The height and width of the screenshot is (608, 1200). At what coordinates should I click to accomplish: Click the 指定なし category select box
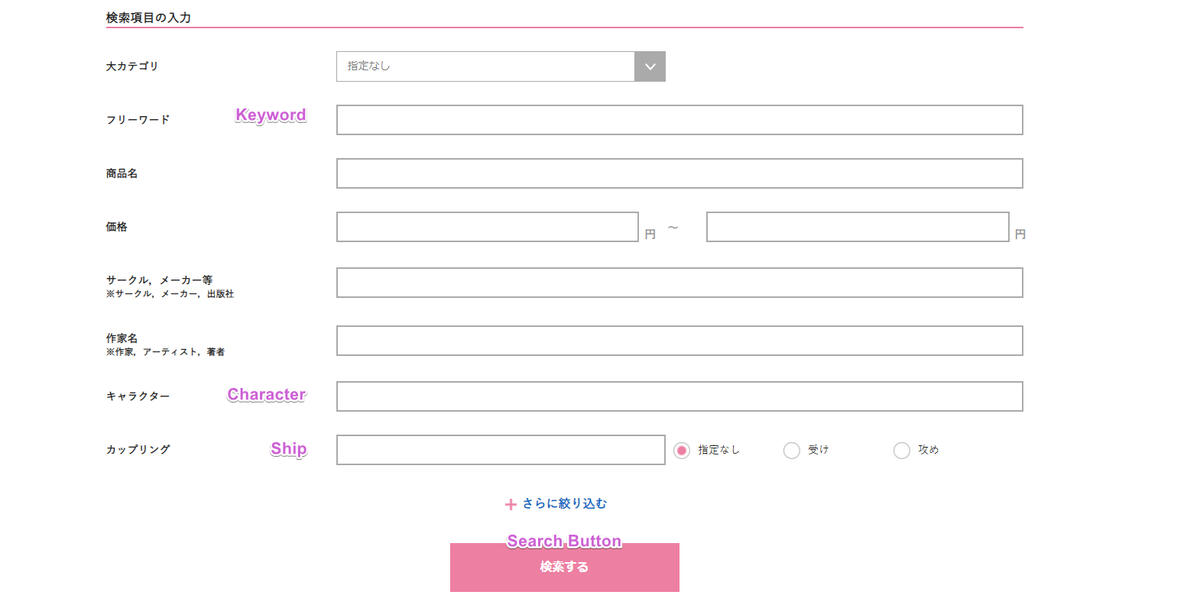(x=485, y=67)
